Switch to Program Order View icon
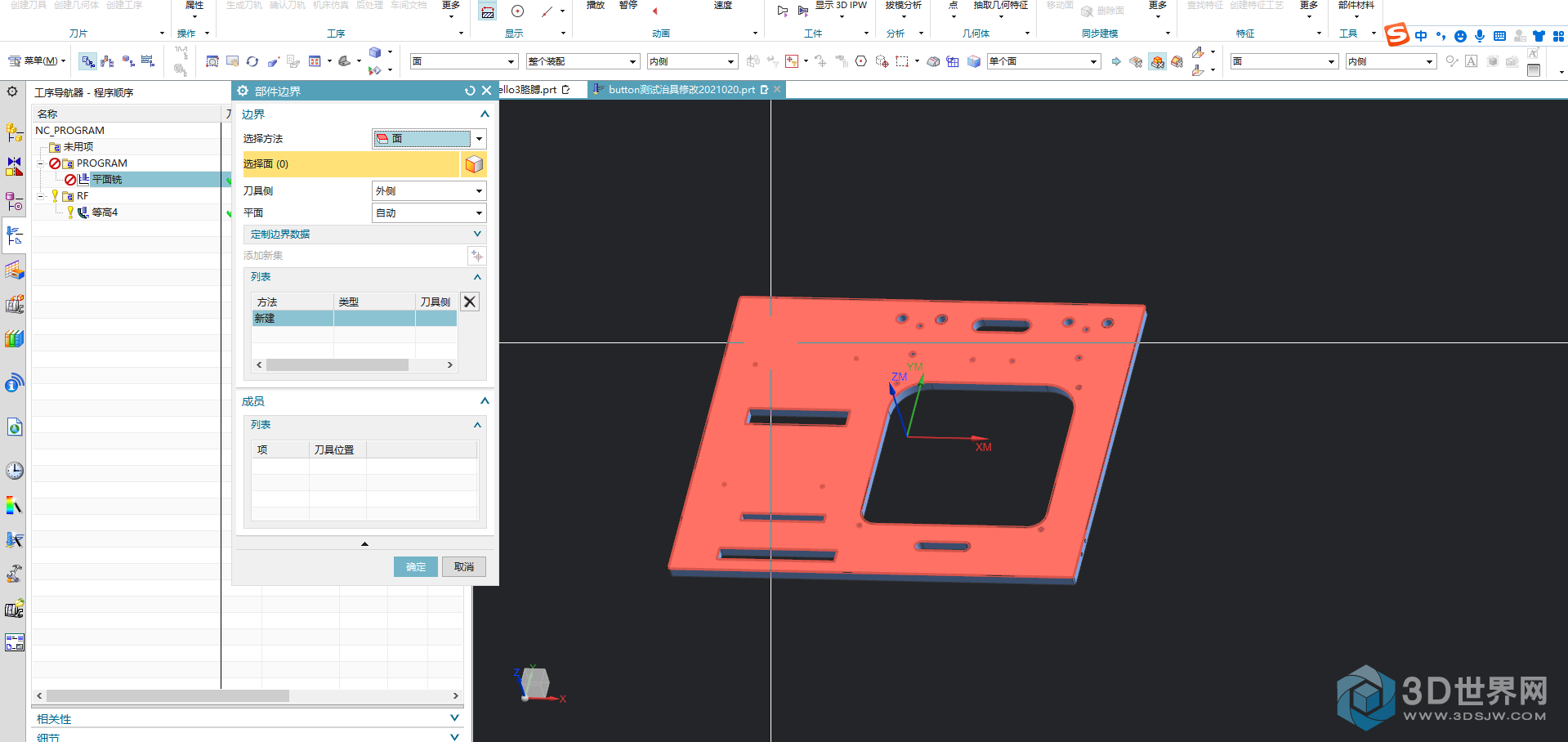1568x742 pixels. 88,61
